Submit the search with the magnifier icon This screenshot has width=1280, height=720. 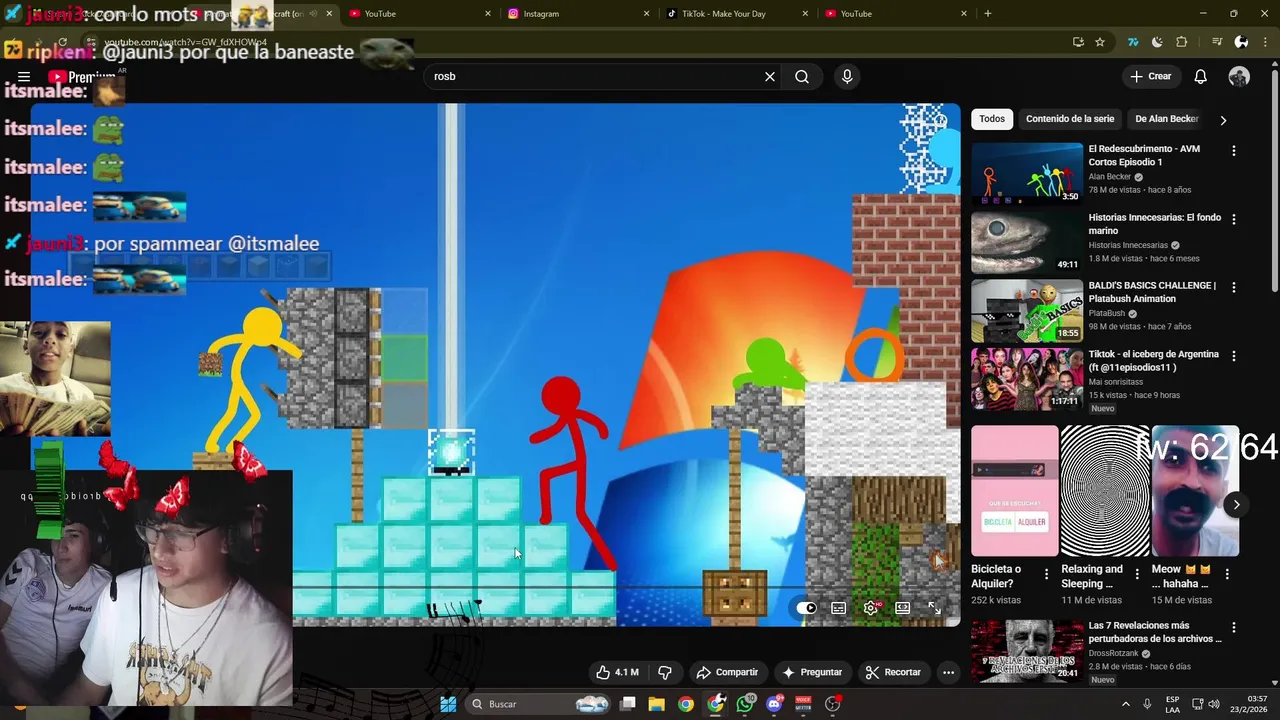(x=802, y=77)
